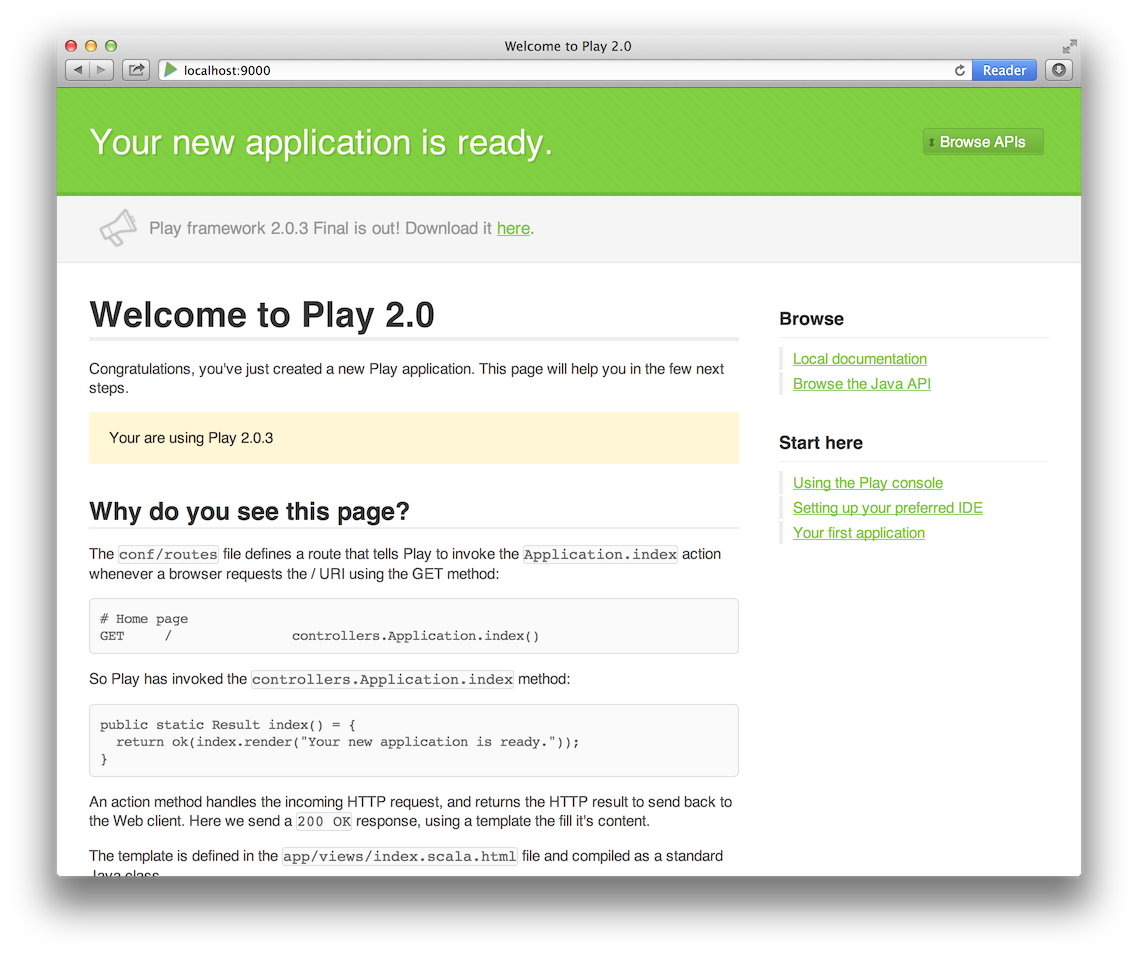
Task: Click the browser forward arrow button
Action: point(102,70)
